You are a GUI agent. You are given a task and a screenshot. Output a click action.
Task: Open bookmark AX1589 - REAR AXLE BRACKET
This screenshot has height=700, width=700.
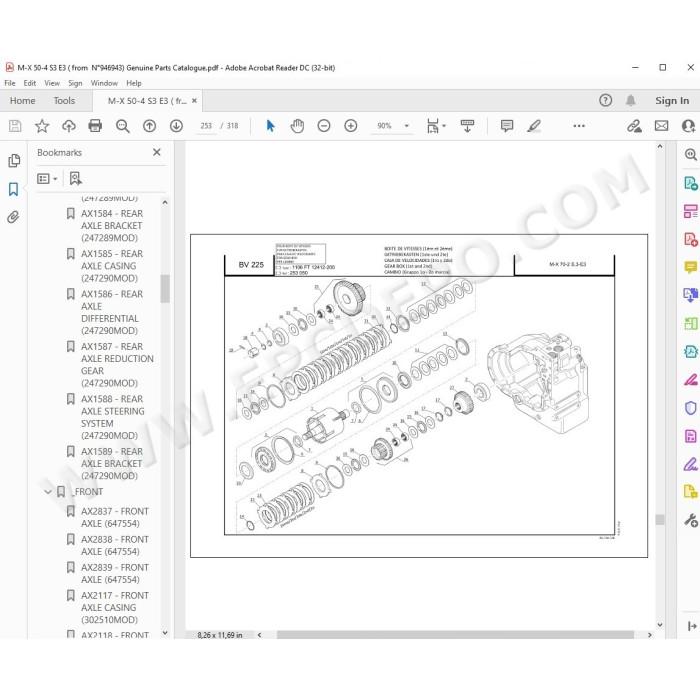point(112,464)
